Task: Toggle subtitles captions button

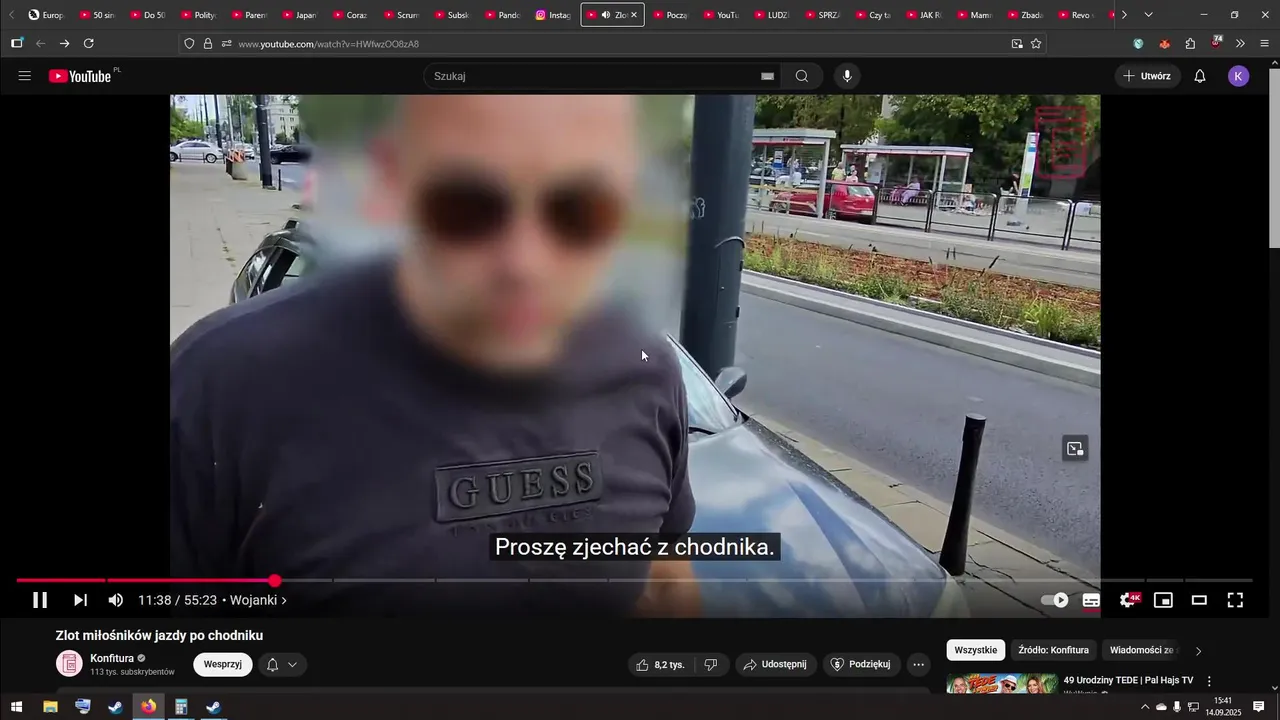Action: (x=1091, y=600)
